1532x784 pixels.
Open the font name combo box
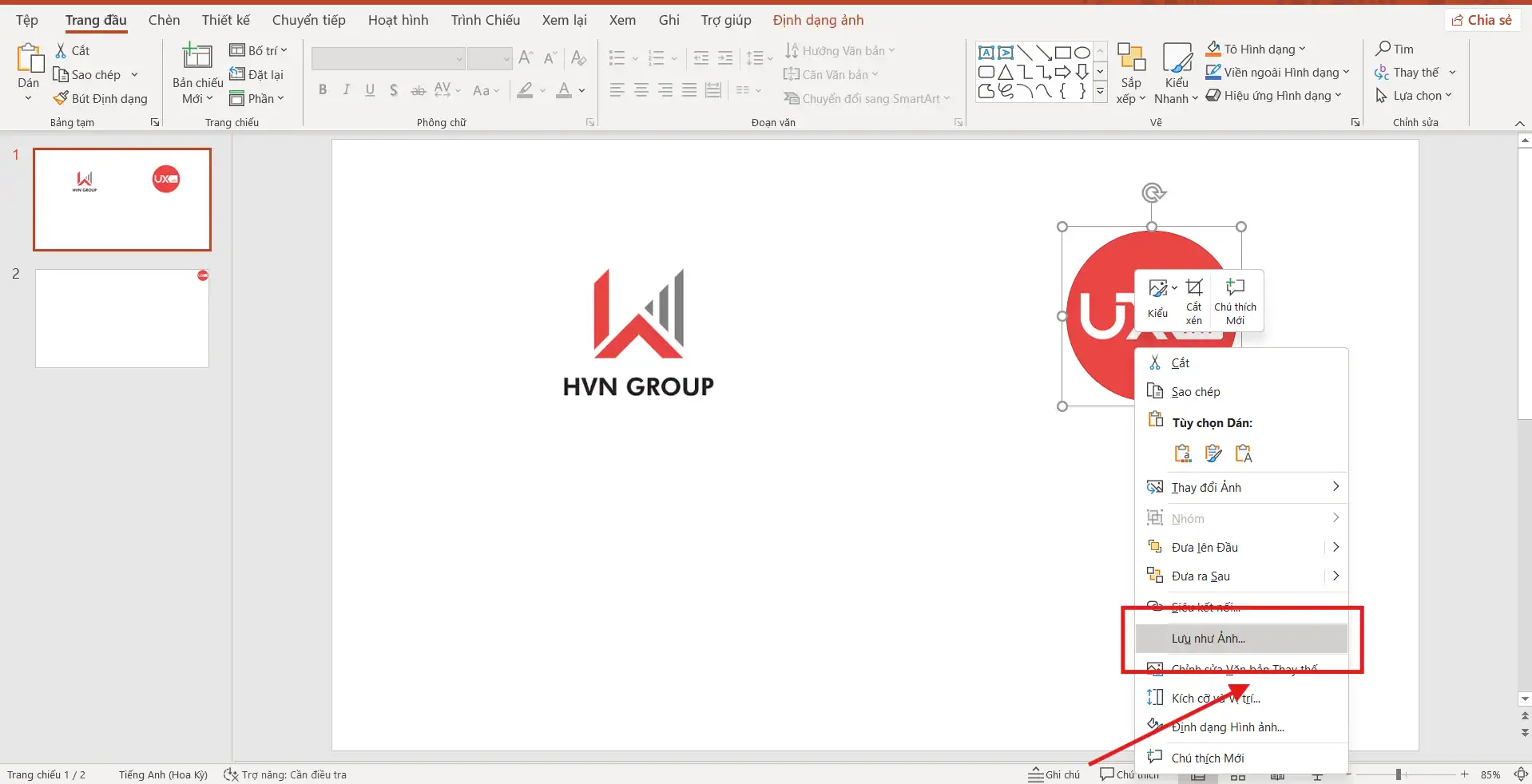point(388,58)
